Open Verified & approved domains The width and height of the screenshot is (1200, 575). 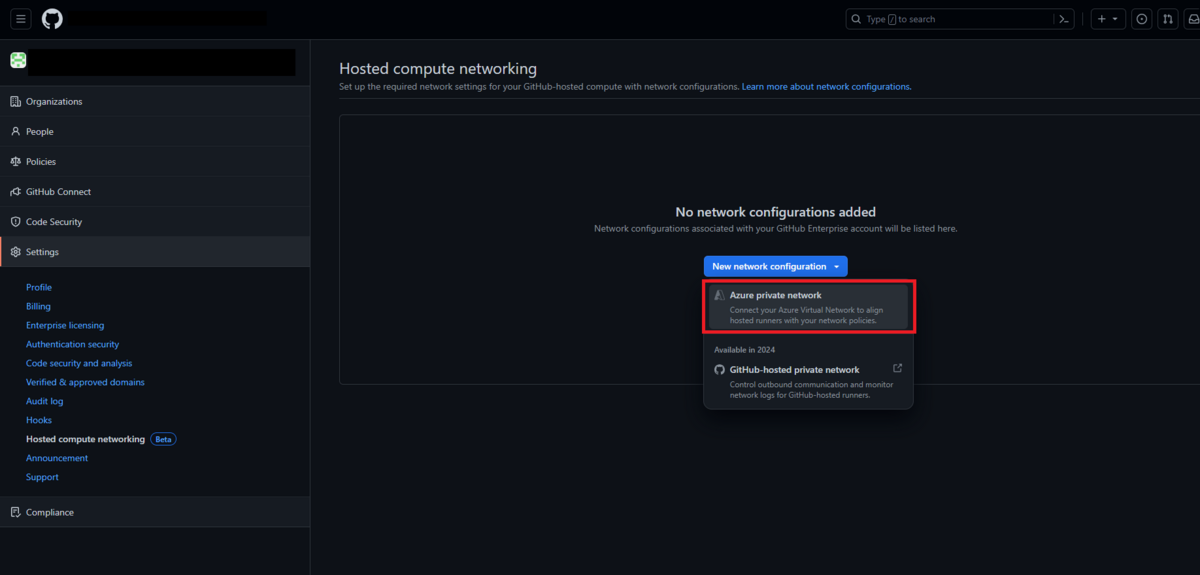point(85,382)
